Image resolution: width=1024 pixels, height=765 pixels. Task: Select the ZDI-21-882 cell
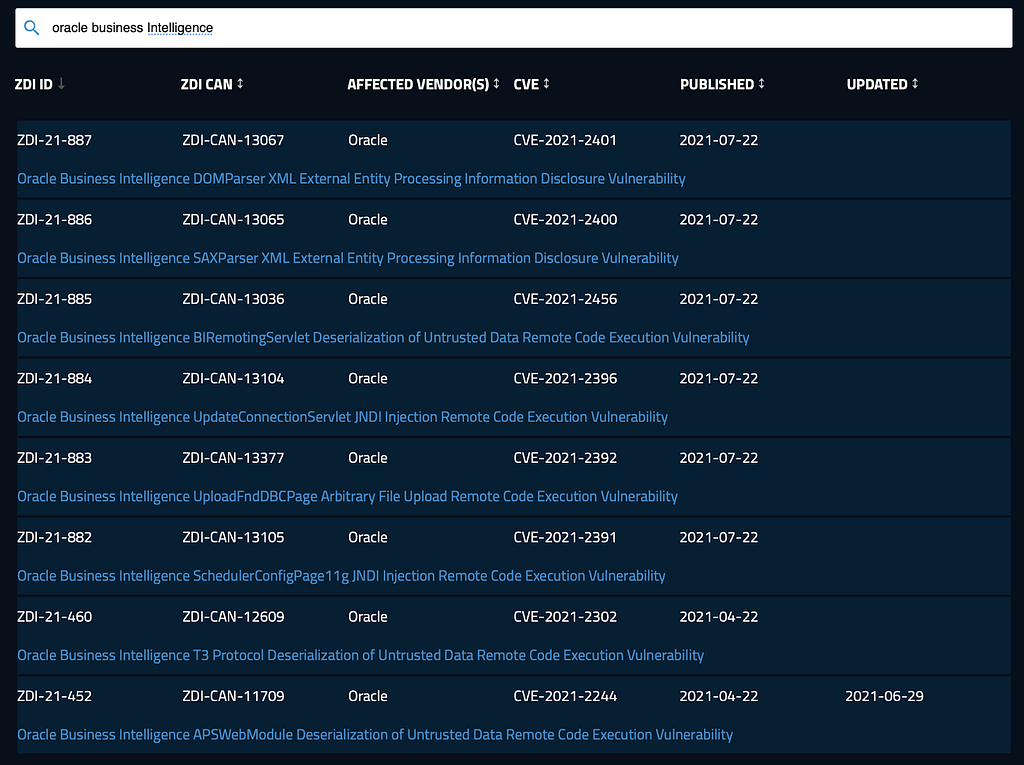54,537
